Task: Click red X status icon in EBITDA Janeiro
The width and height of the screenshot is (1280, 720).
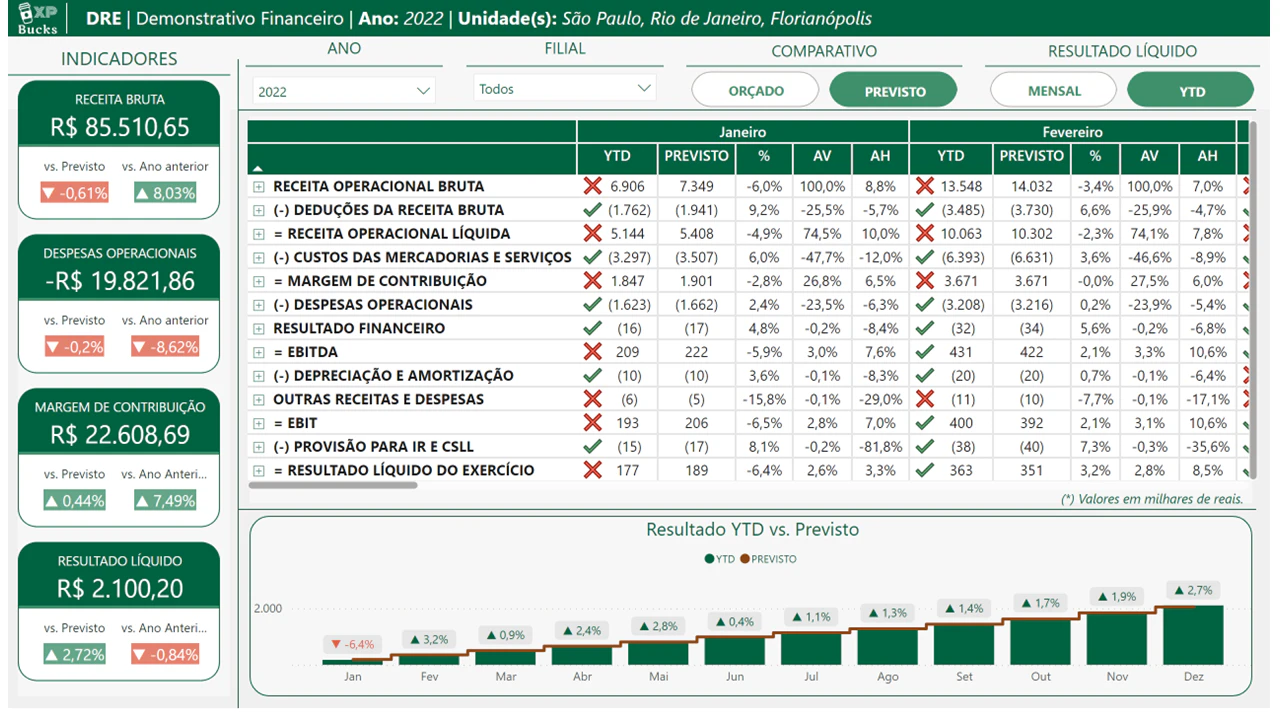Action: 593,352
